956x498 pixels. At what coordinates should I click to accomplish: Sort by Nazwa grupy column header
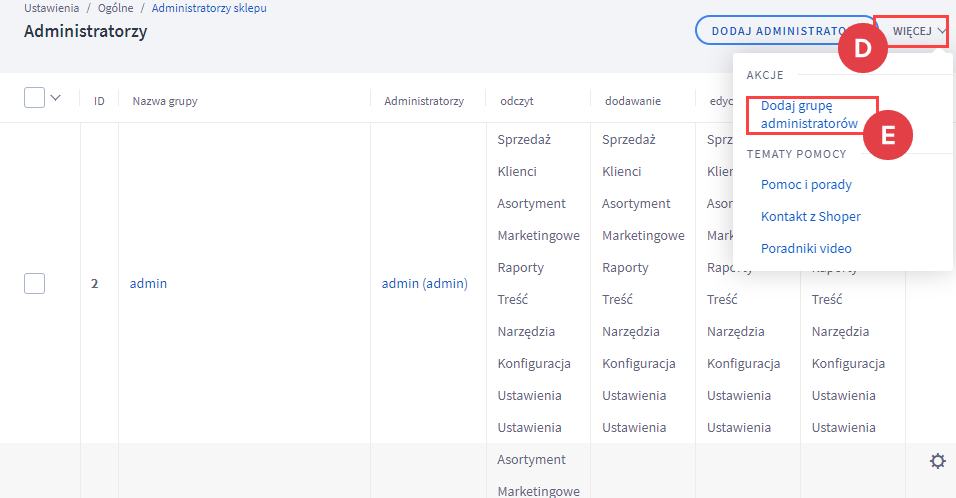(165, 101)
